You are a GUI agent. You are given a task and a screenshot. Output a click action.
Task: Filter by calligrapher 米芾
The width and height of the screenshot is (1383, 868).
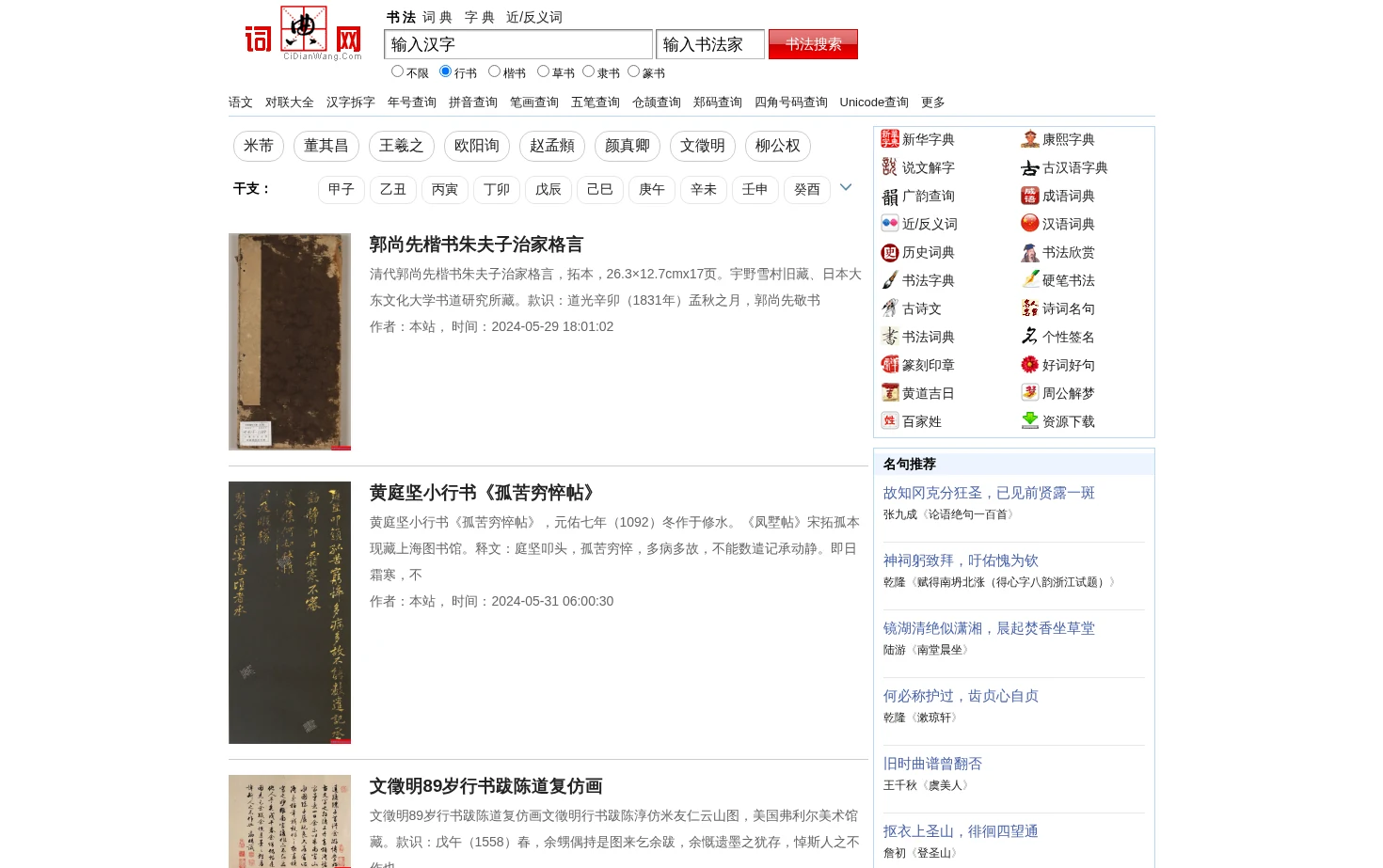(x=259, y=146)
